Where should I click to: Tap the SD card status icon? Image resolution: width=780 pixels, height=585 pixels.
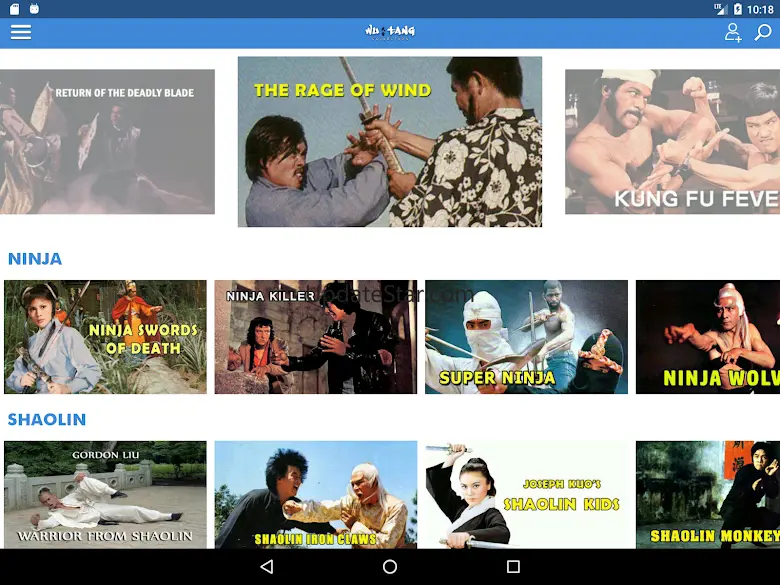[14, 8]
